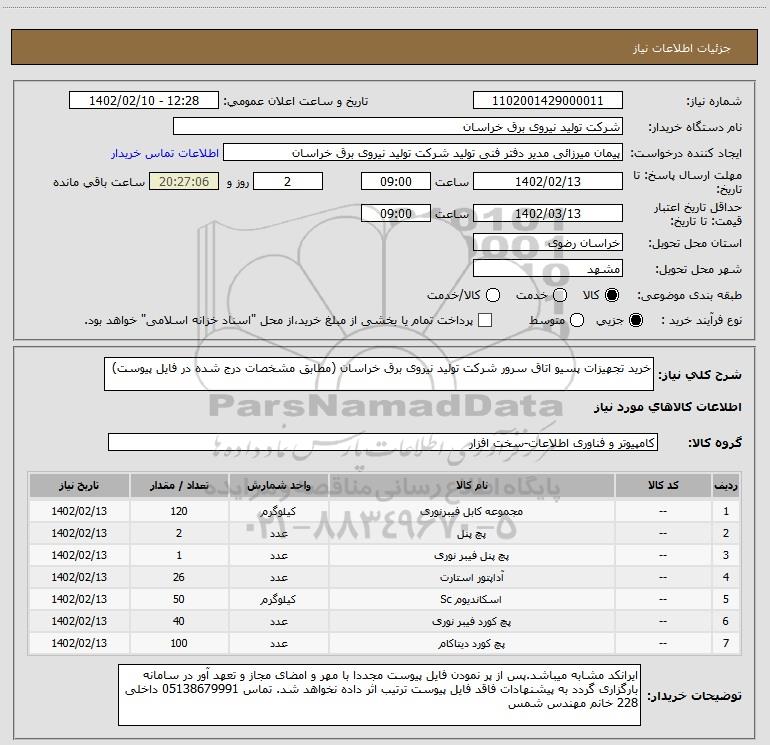Viewport: 770px width, 745px height.
Task: Click the شرح کلی نیاز description box
Action: [x=379, y=374]
